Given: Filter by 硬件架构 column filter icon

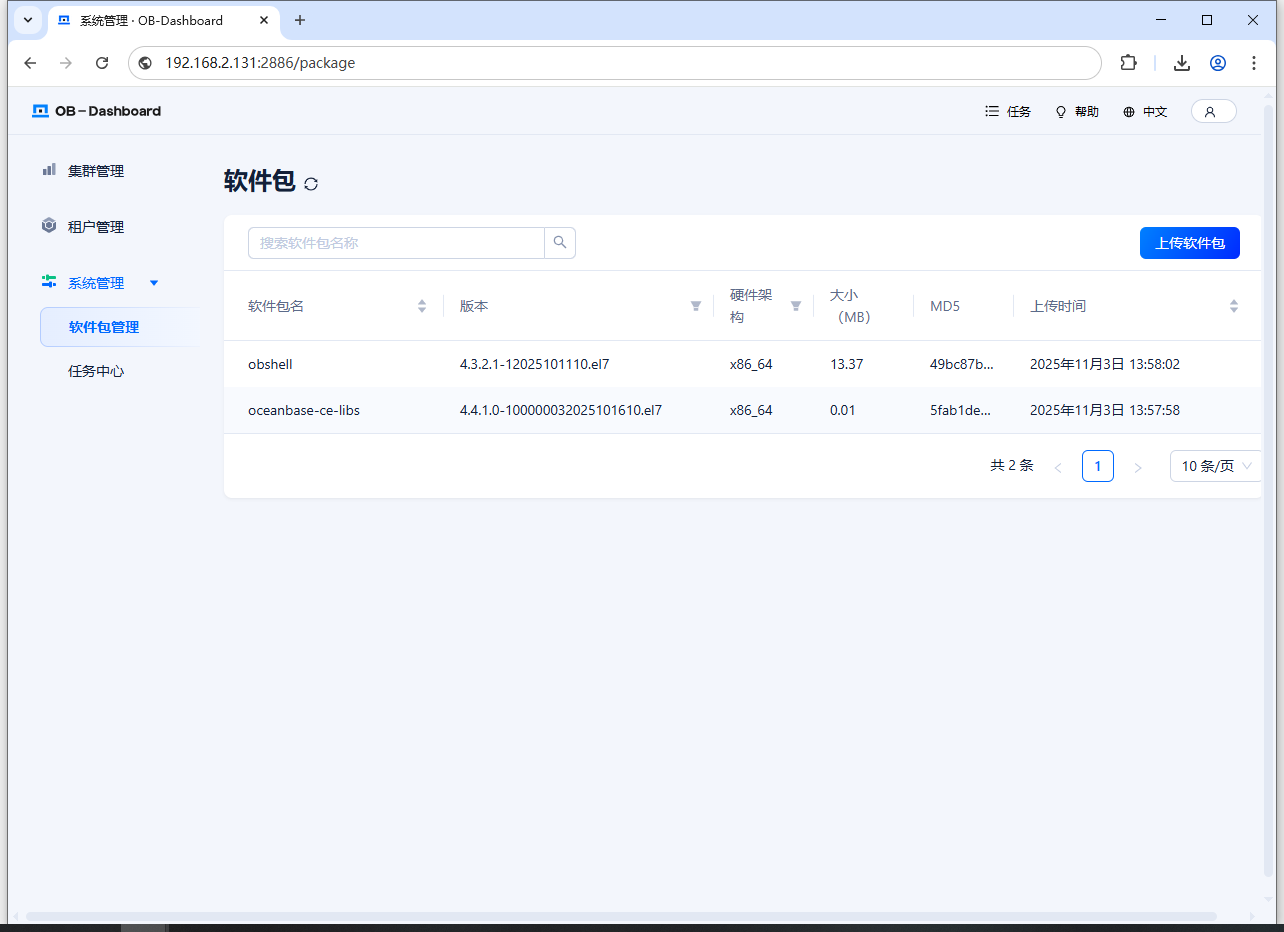Looking at the screenshot, I should tap(796, 306).
